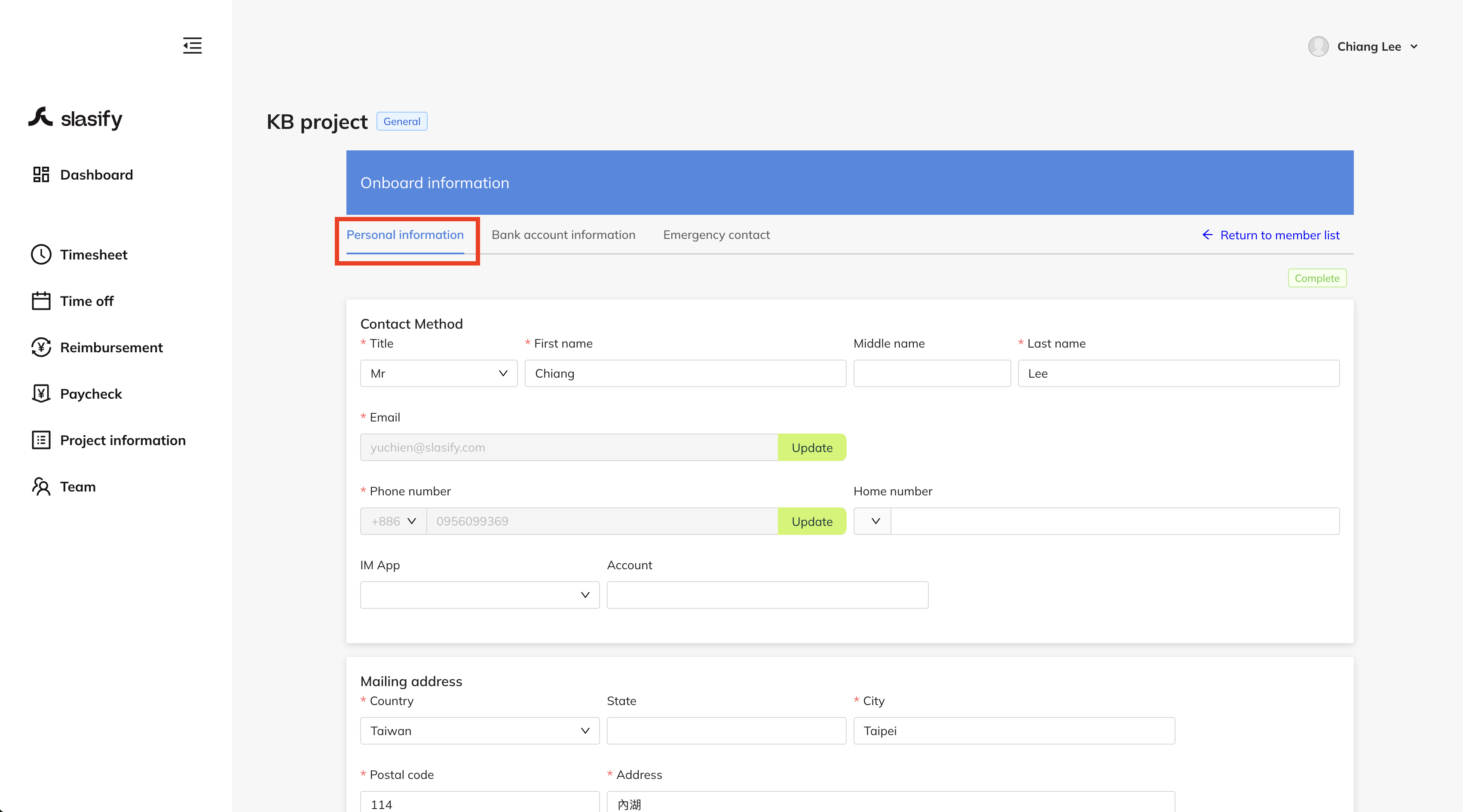Image resolution: width=1463 pixels, height=812 pixels.
Task: Click the City field containing Taipei
Action: [x=1014, y=731]
